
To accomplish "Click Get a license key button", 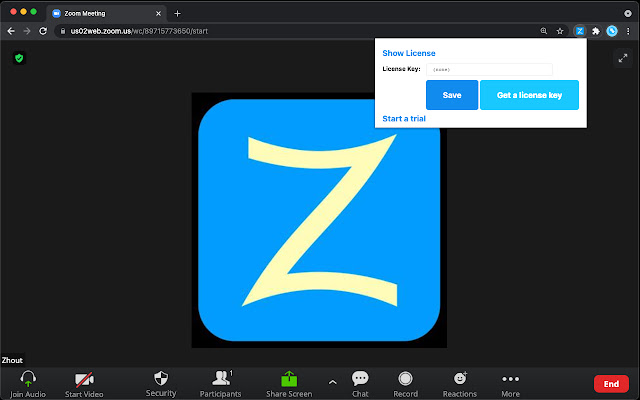I will [529, 95].
